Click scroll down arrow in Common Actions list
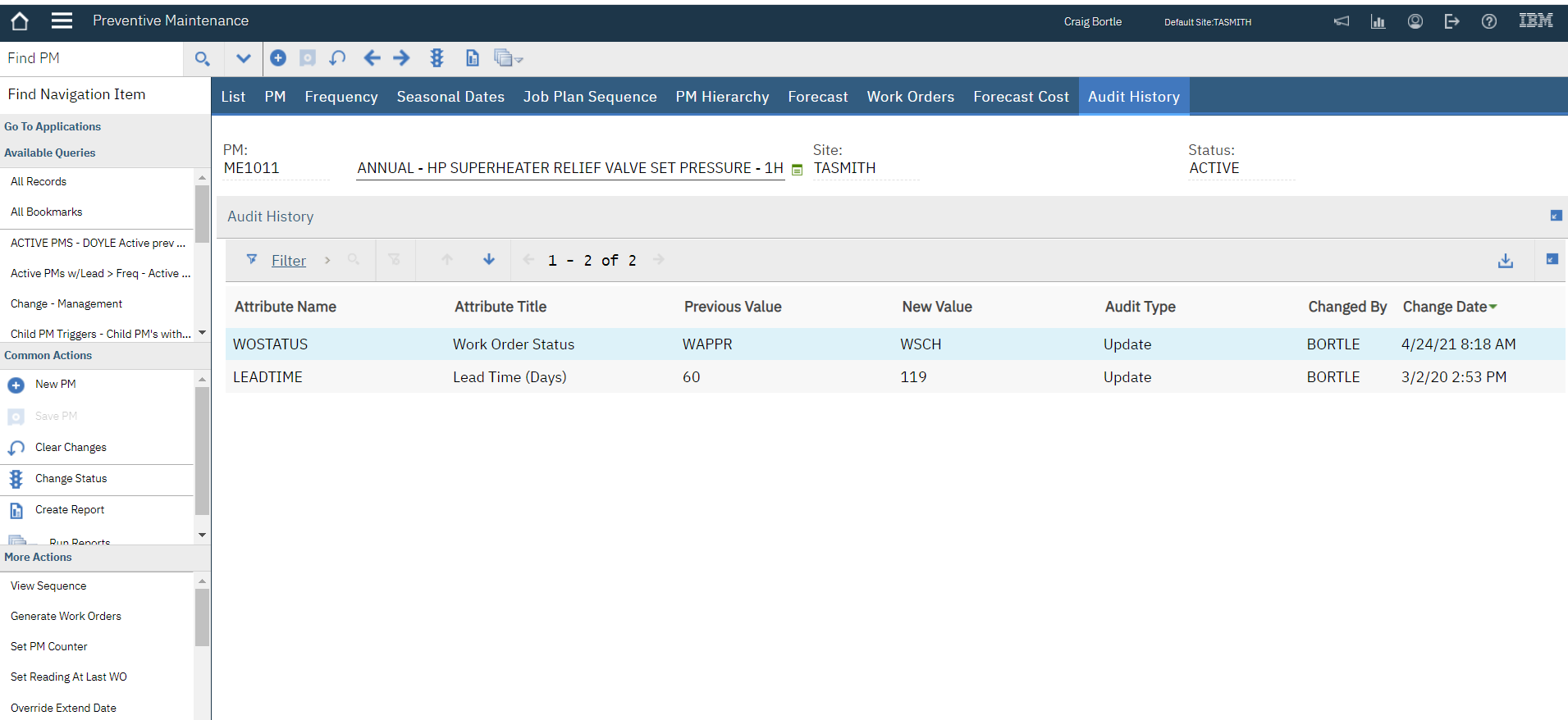Screen dimensions: 1568x720 click(x=202, y=535)
